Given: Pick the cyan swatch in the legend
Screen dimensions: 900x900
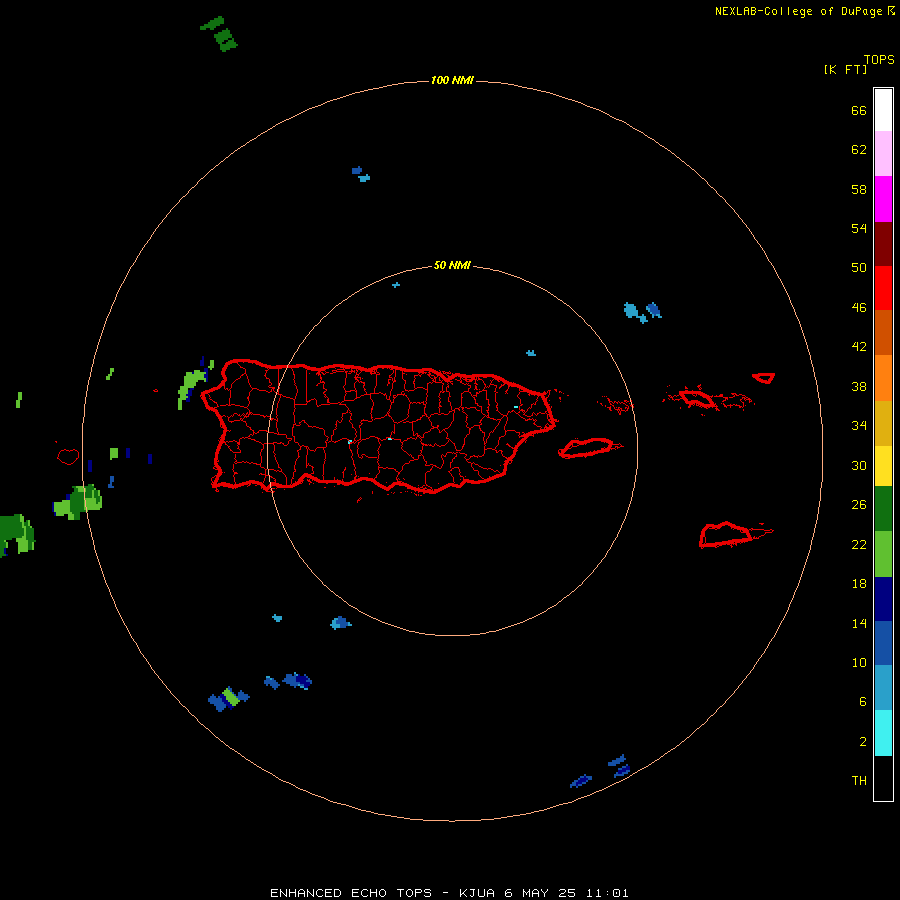Looking at the screenshot, I should pyautogui.click(x=883, y=733).
